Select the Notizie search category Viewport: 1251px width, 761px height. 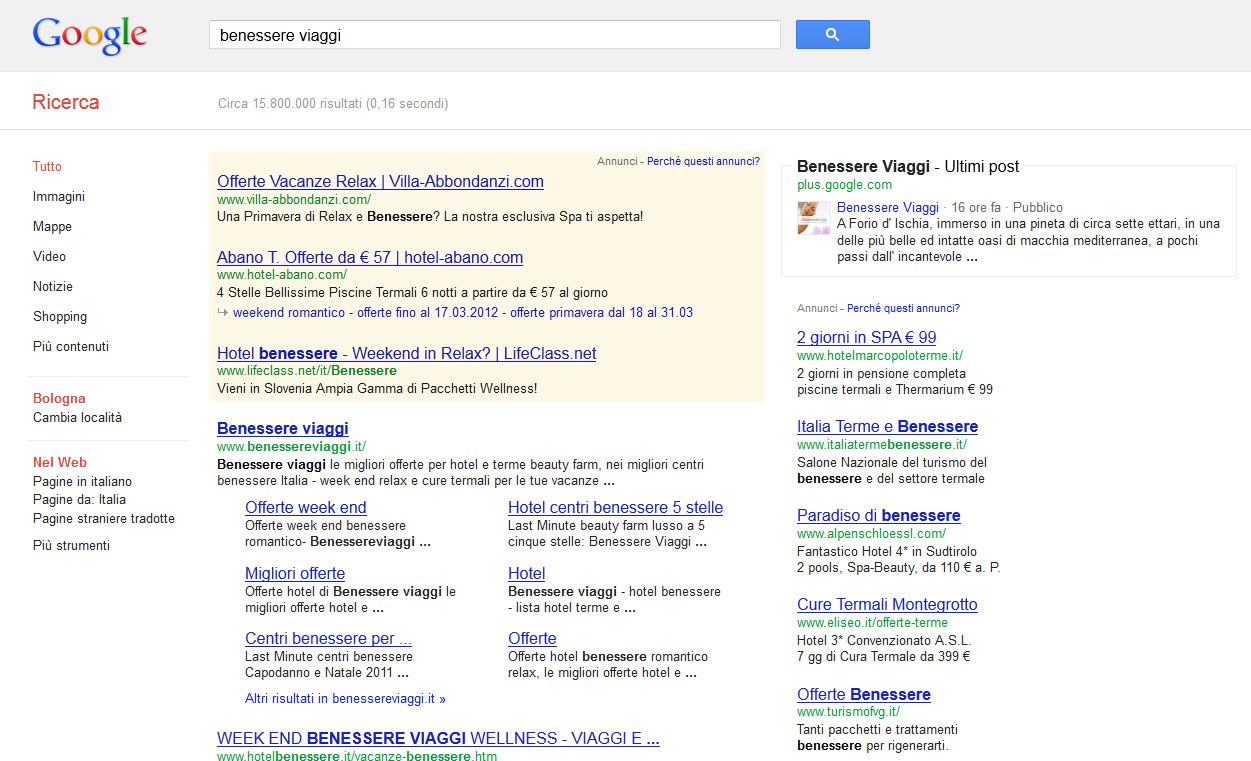tap(53, 287)
